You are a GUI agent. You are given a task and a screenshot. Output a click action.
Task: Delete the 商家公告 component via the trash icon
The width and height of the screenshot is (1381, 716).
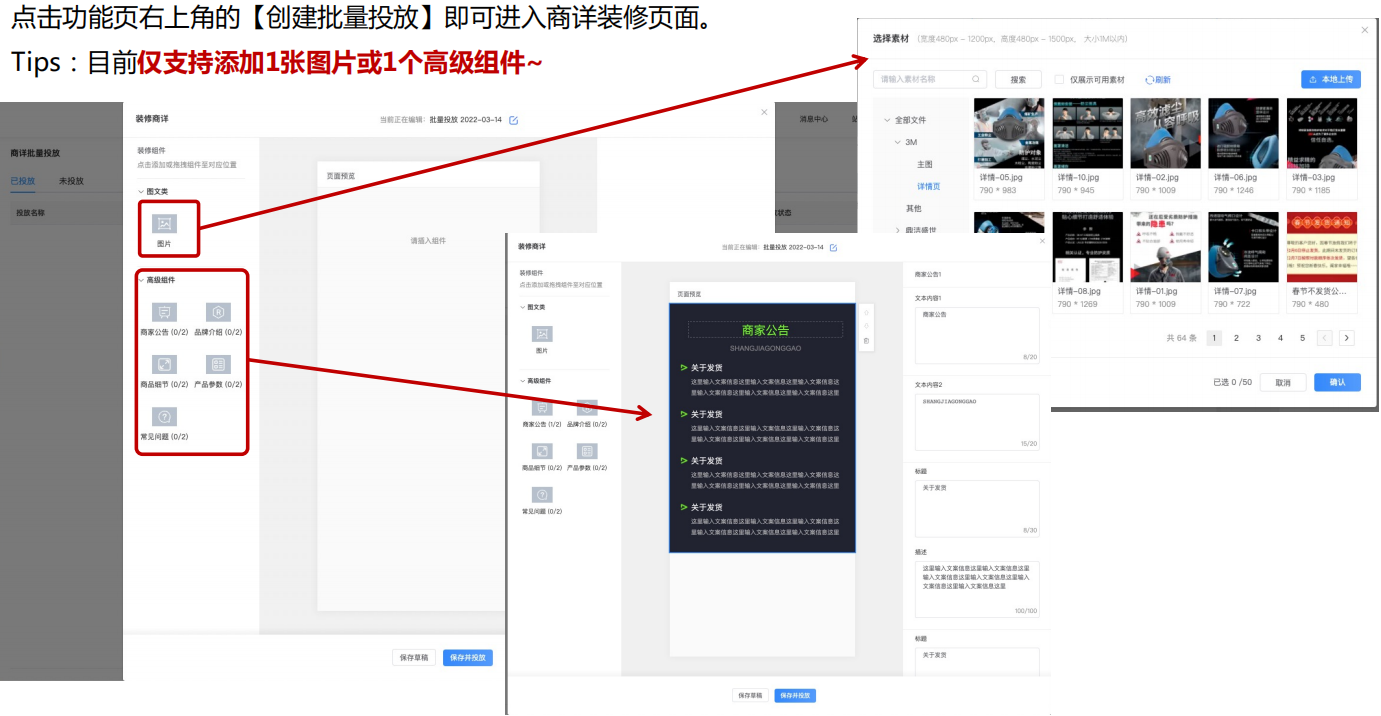865,342
